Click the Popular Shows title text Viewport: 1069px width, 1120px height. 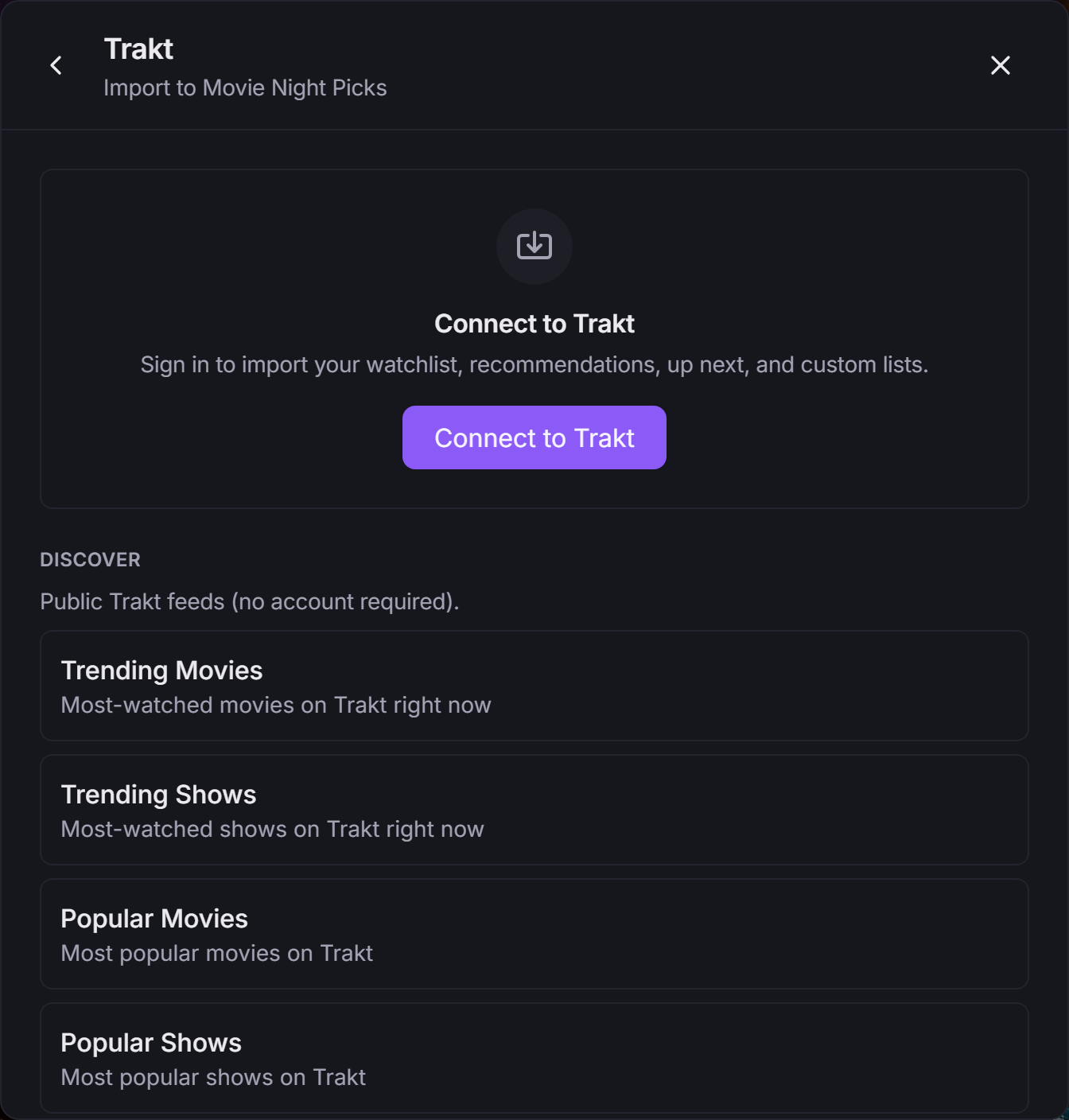[x=151, y=1043]
